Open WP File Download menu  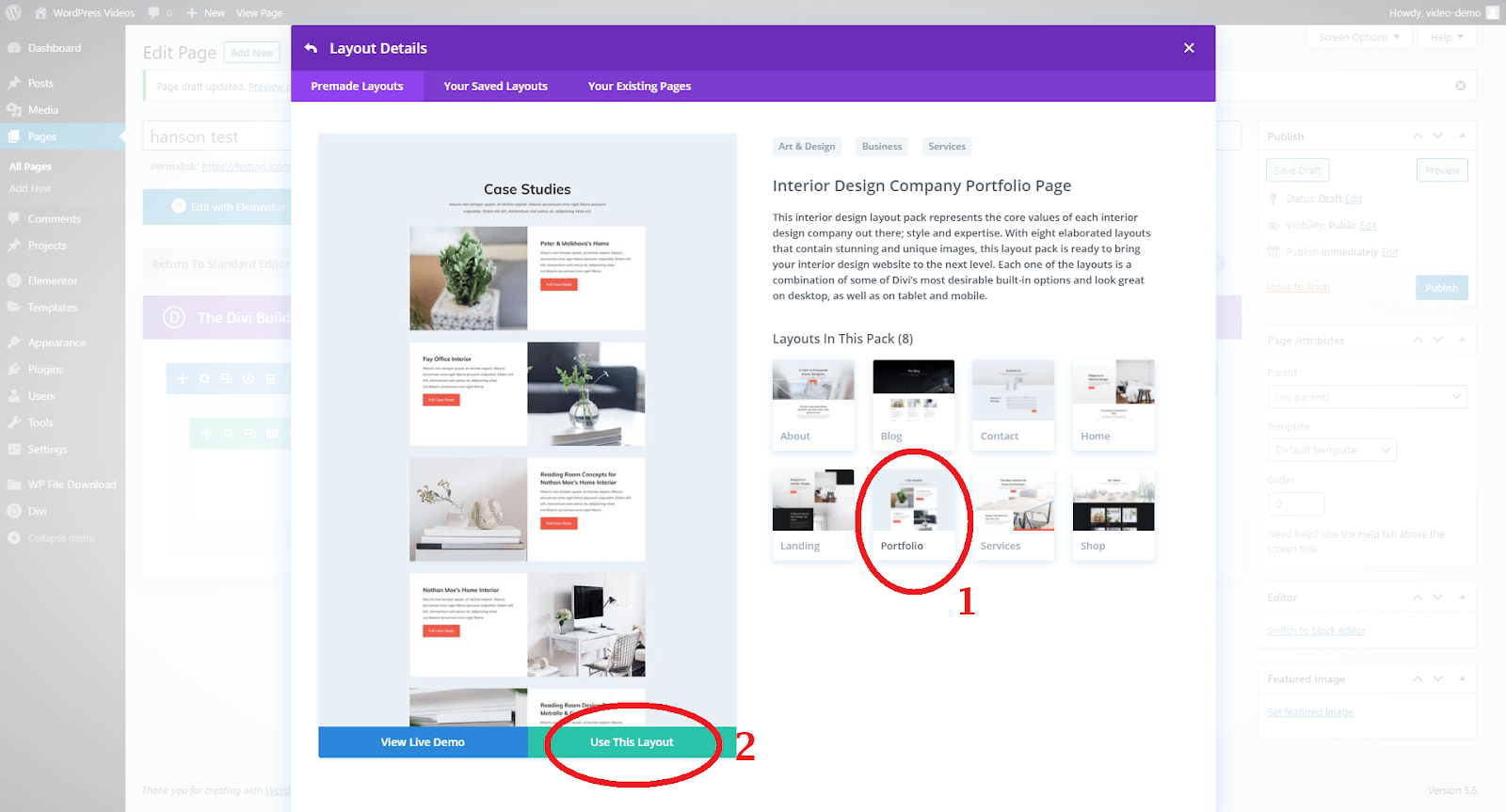pos(62,485)
